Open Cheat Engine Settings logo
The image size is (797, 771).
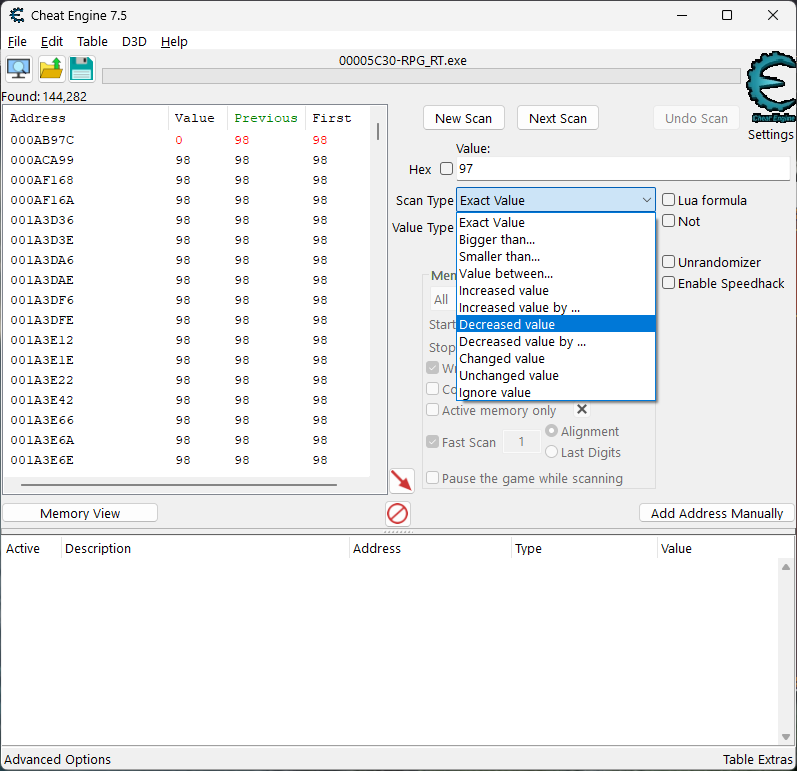(771, 87)
